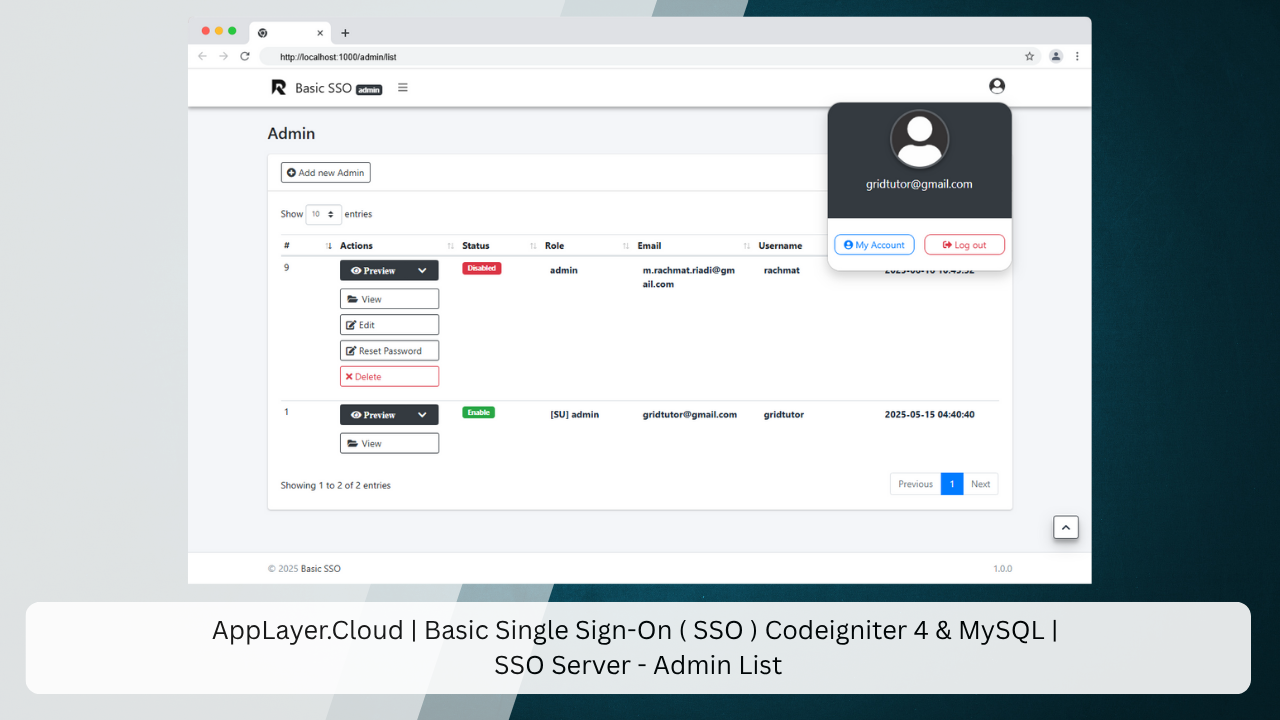The height and width of the screenshot is (720, 1280).
Task: Click Add new Admin button
Action: pyautogui.click(x=326, y=173)
